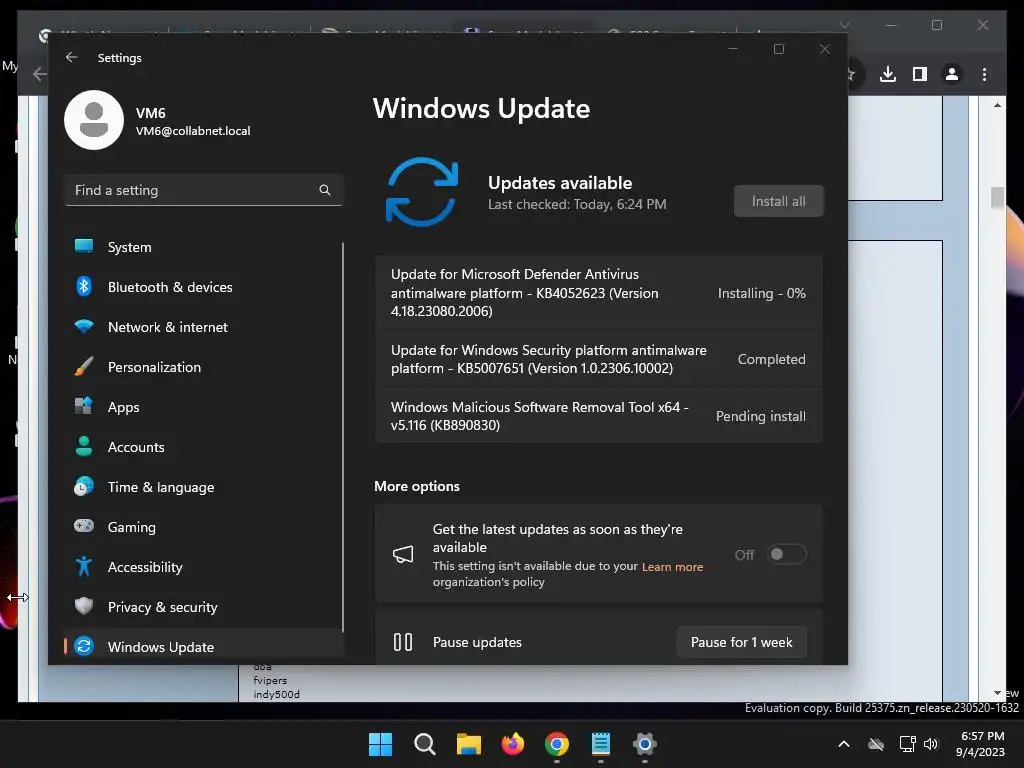Screen dimensions: 1024x768
Task: Click the Privacy & security shield icon
Action: point(84,606)
